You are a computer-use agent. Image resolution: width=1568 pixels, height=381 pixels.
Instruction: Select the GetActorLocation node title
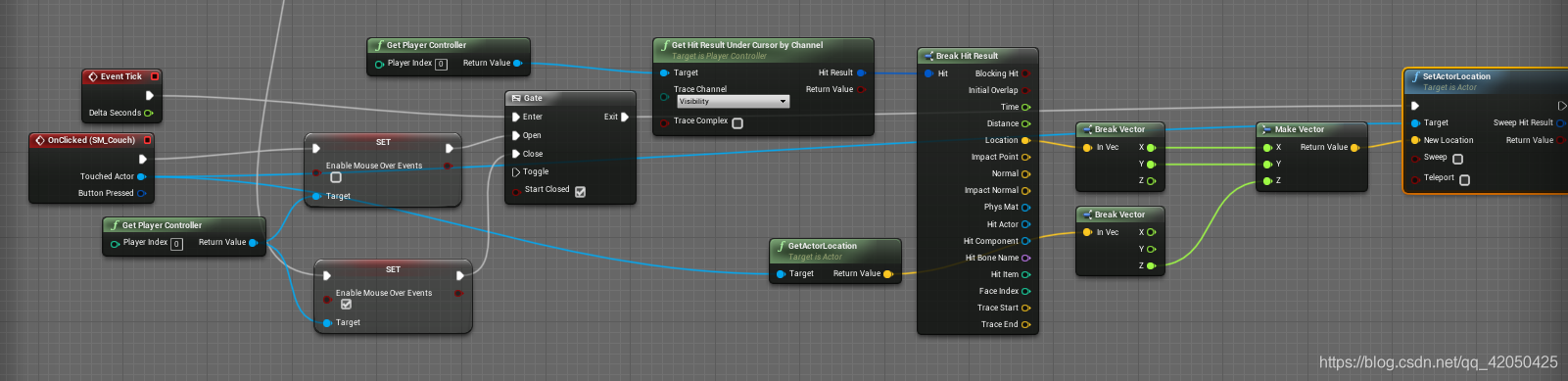click(x=823, y=246)
